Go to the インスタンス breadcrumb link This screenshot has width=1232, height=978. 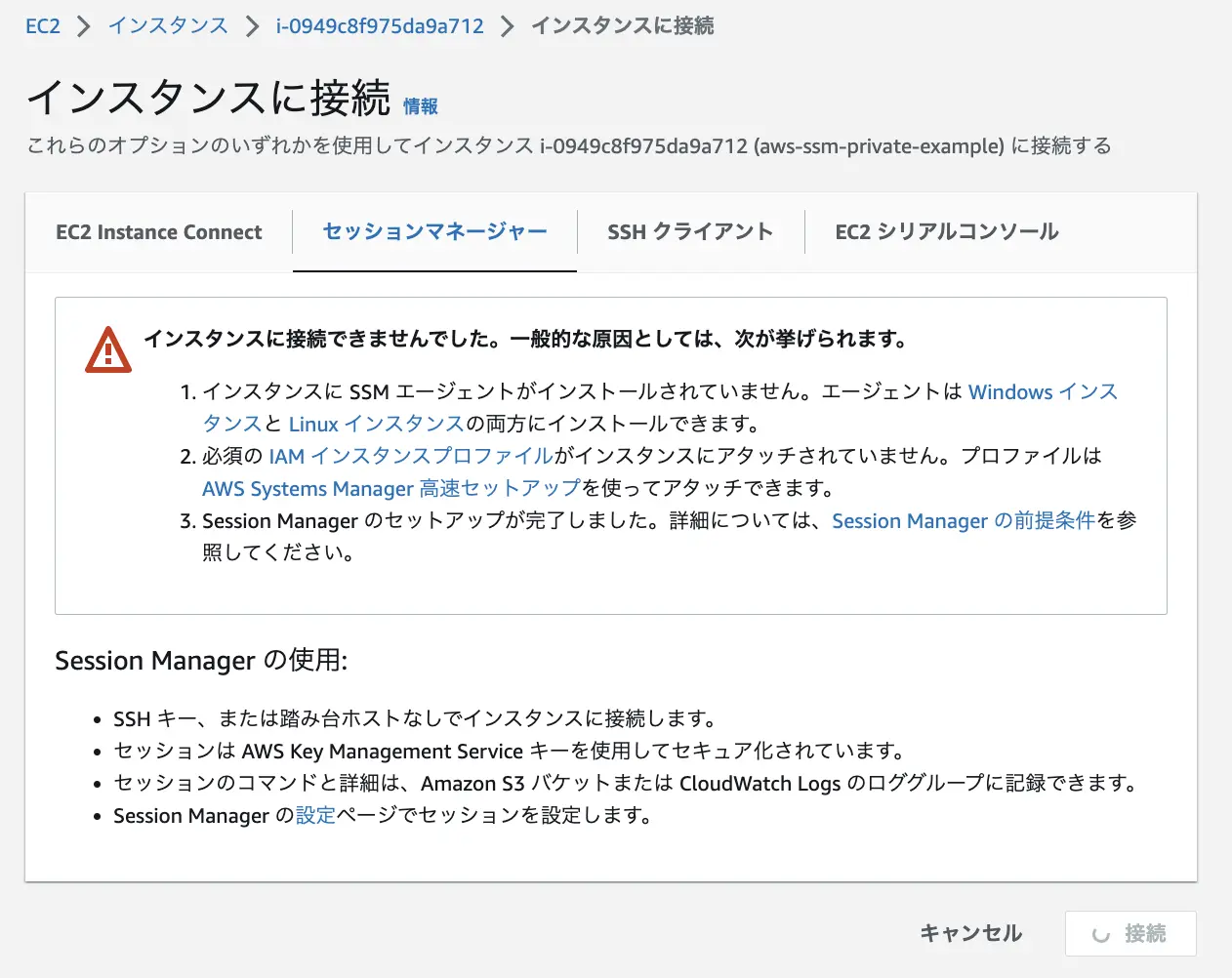click(x=168, y=26)
